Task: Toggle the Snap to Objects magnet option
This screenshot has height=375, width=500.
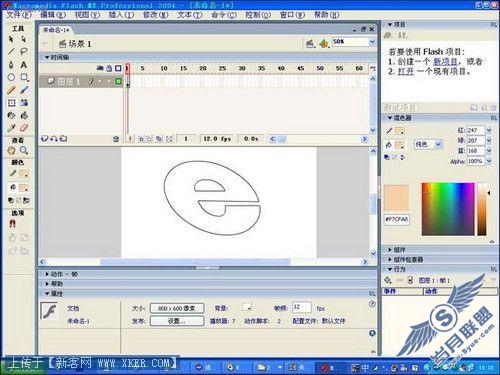Action: point(12,224)
